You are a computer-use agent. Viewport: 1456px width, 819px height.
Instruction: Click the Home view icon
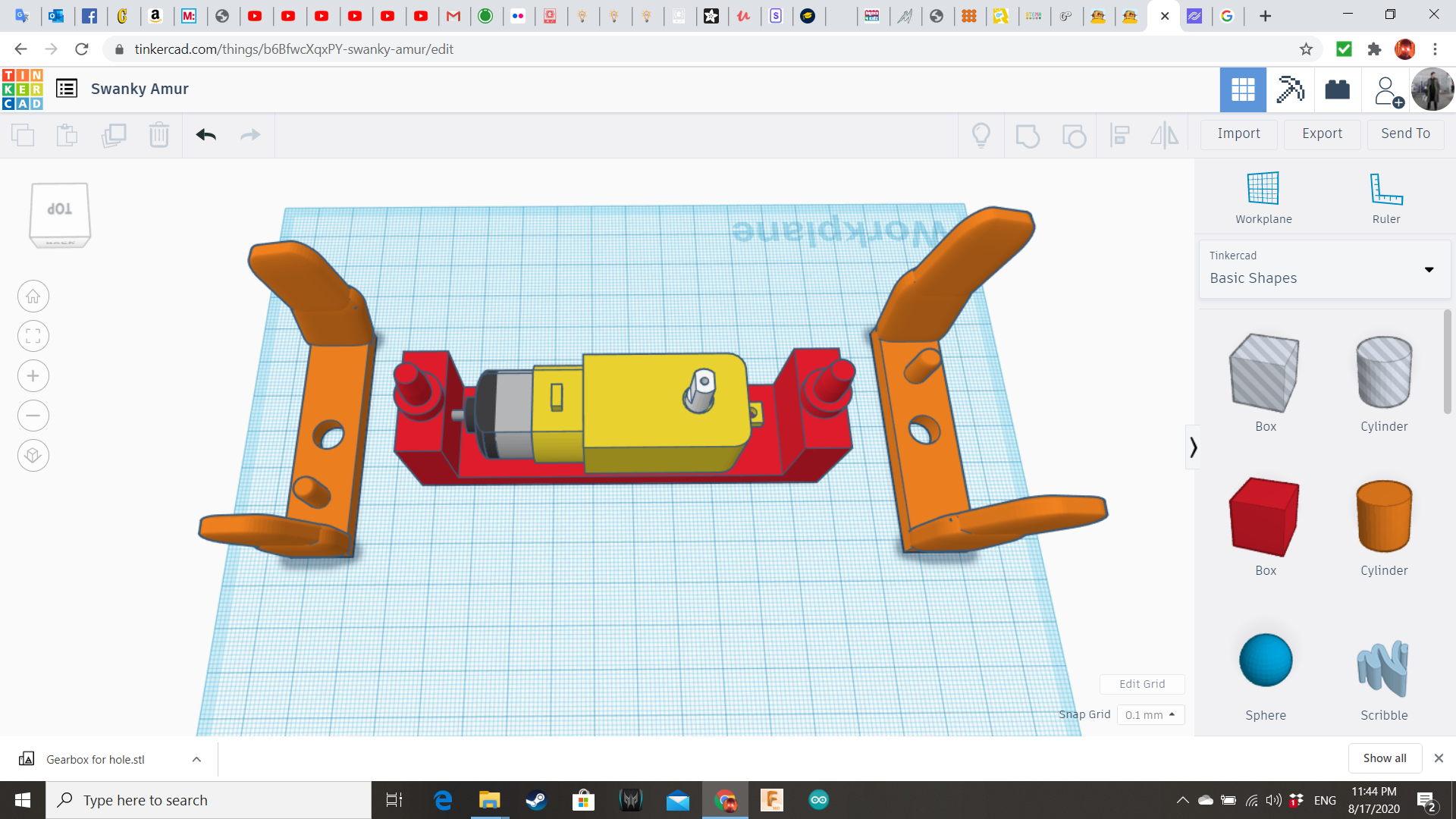click(x=33, y=296)
